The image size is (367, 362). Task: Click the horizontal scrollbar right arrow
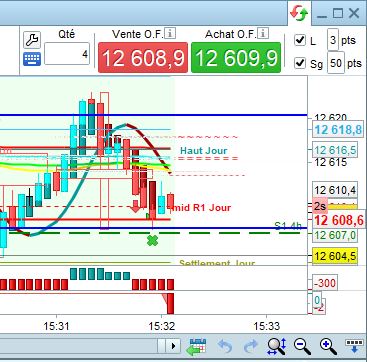point(173,346)
